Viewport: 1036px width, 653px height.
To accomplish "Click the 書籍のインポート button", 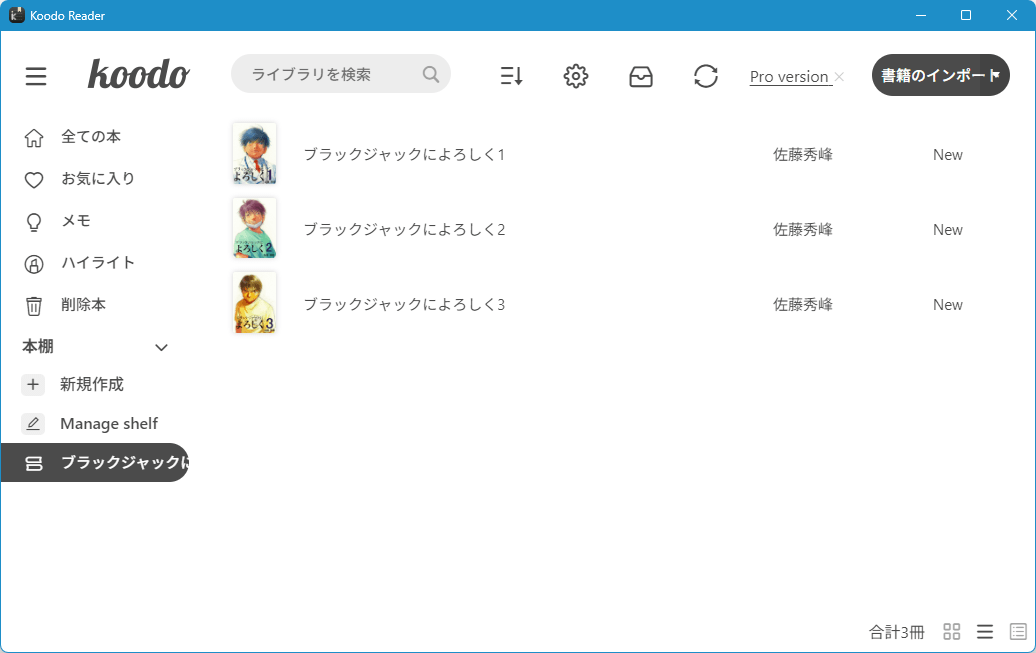I will pos(940,75).
